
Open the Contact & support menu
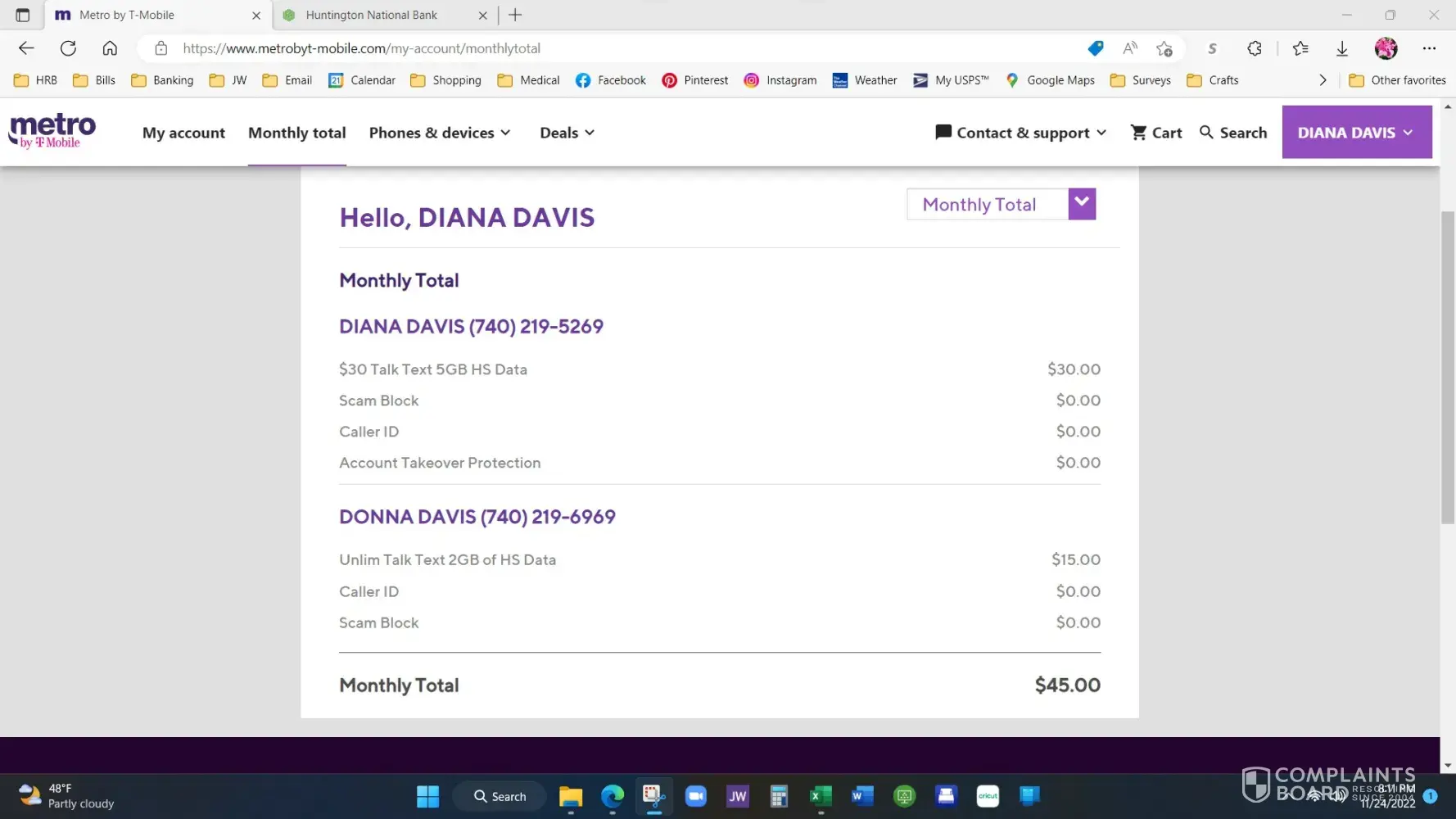(1020, 133)
